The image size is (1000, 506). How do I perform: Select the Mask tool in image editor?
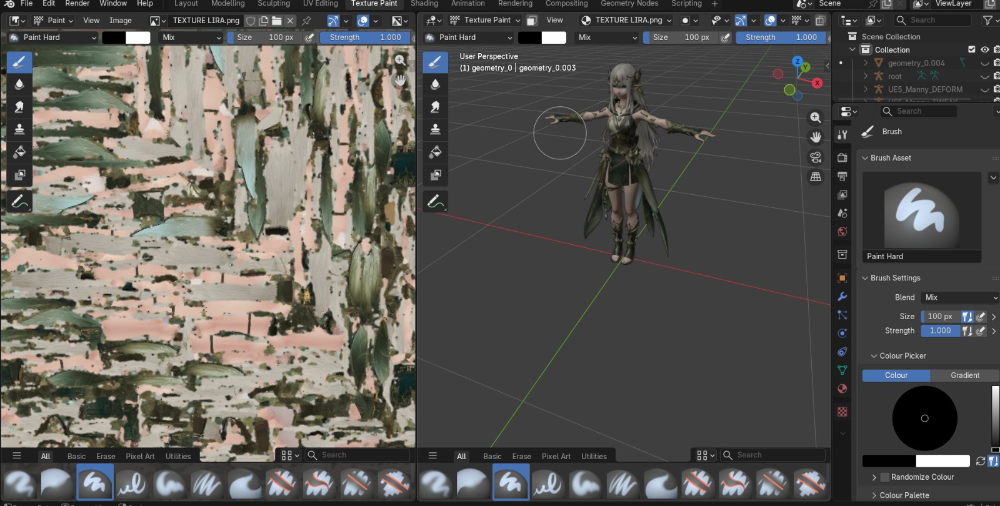tap(19, 174)
